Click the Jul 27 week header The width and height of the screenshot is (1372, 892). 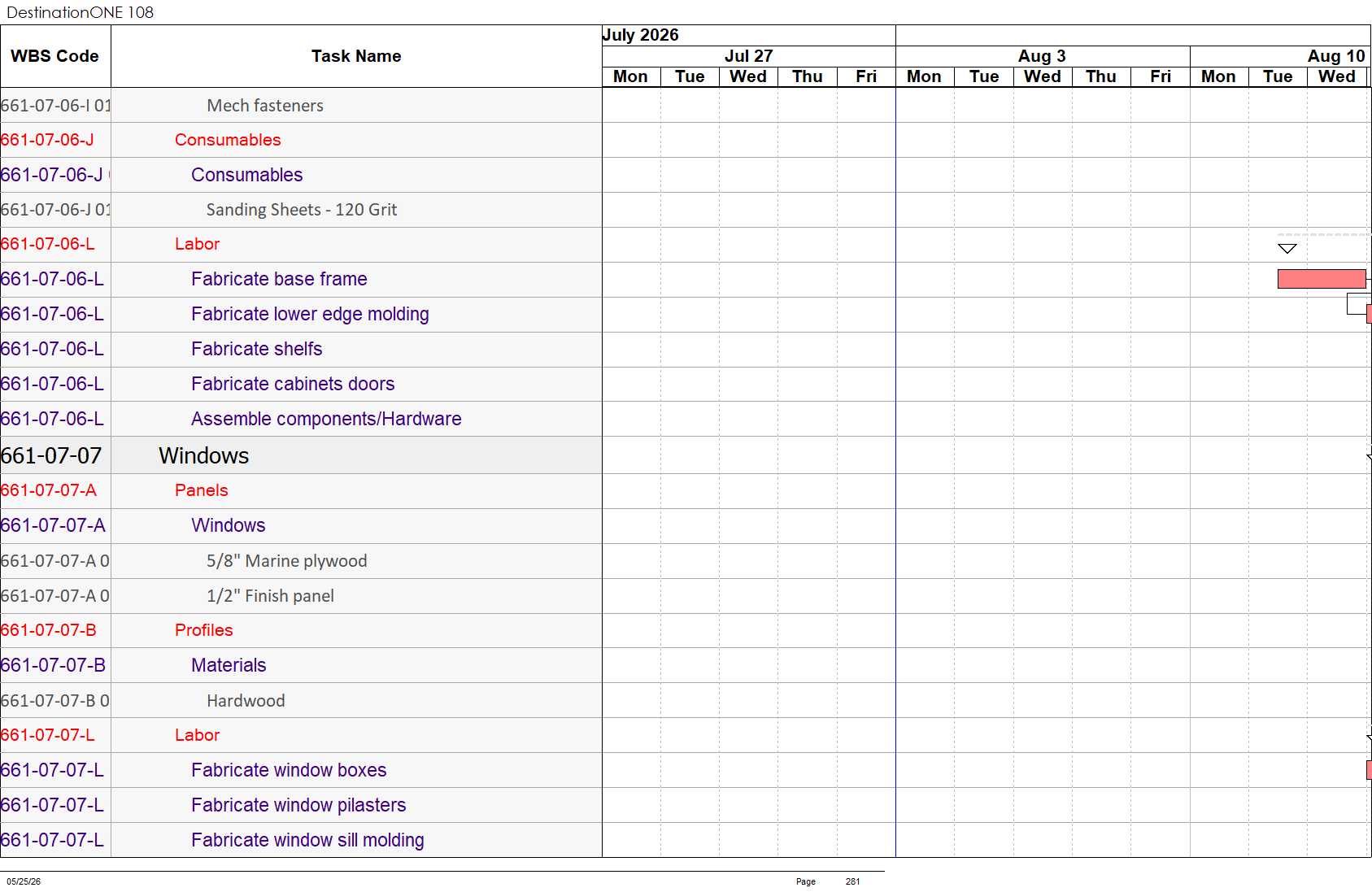[x=748, y=56]
